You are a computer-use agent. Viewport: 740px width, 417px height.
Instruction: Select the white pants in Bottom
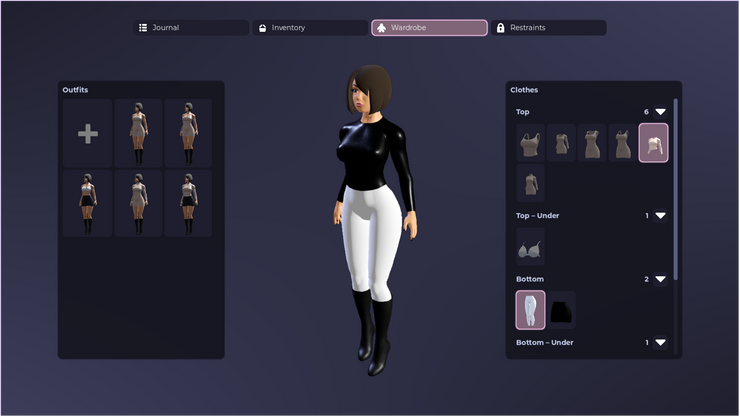530,310
